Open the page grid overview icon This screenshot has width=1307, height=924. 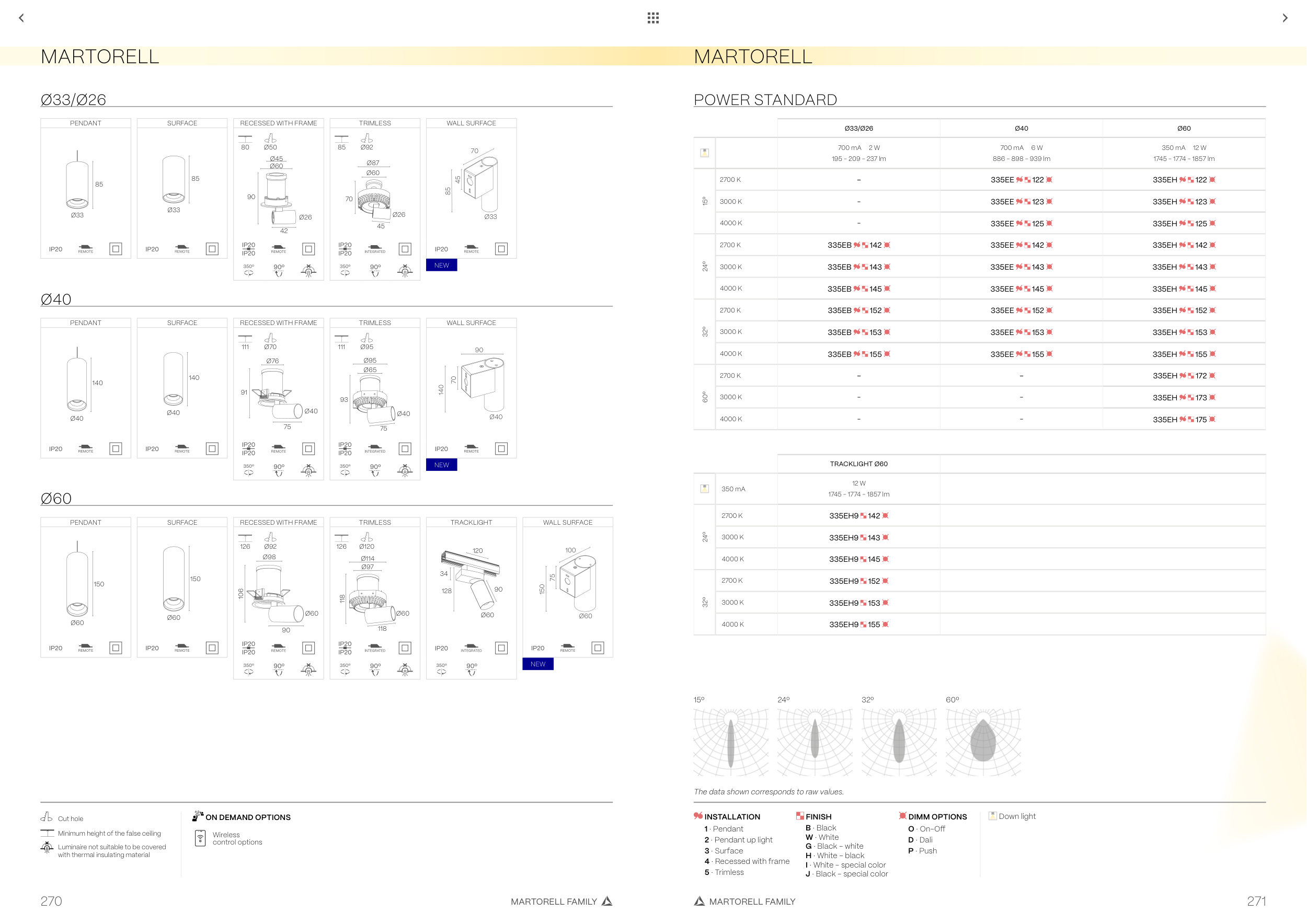[653, 18]
